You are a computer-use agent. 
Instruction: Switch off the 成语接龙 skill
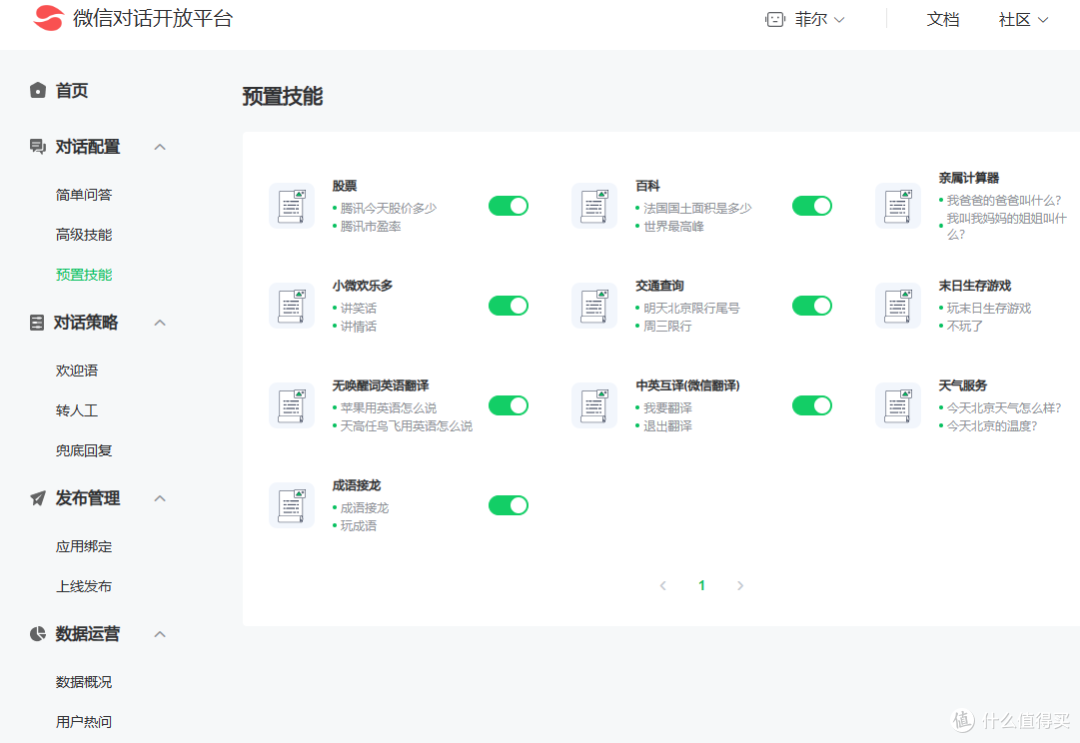point(508,505)
